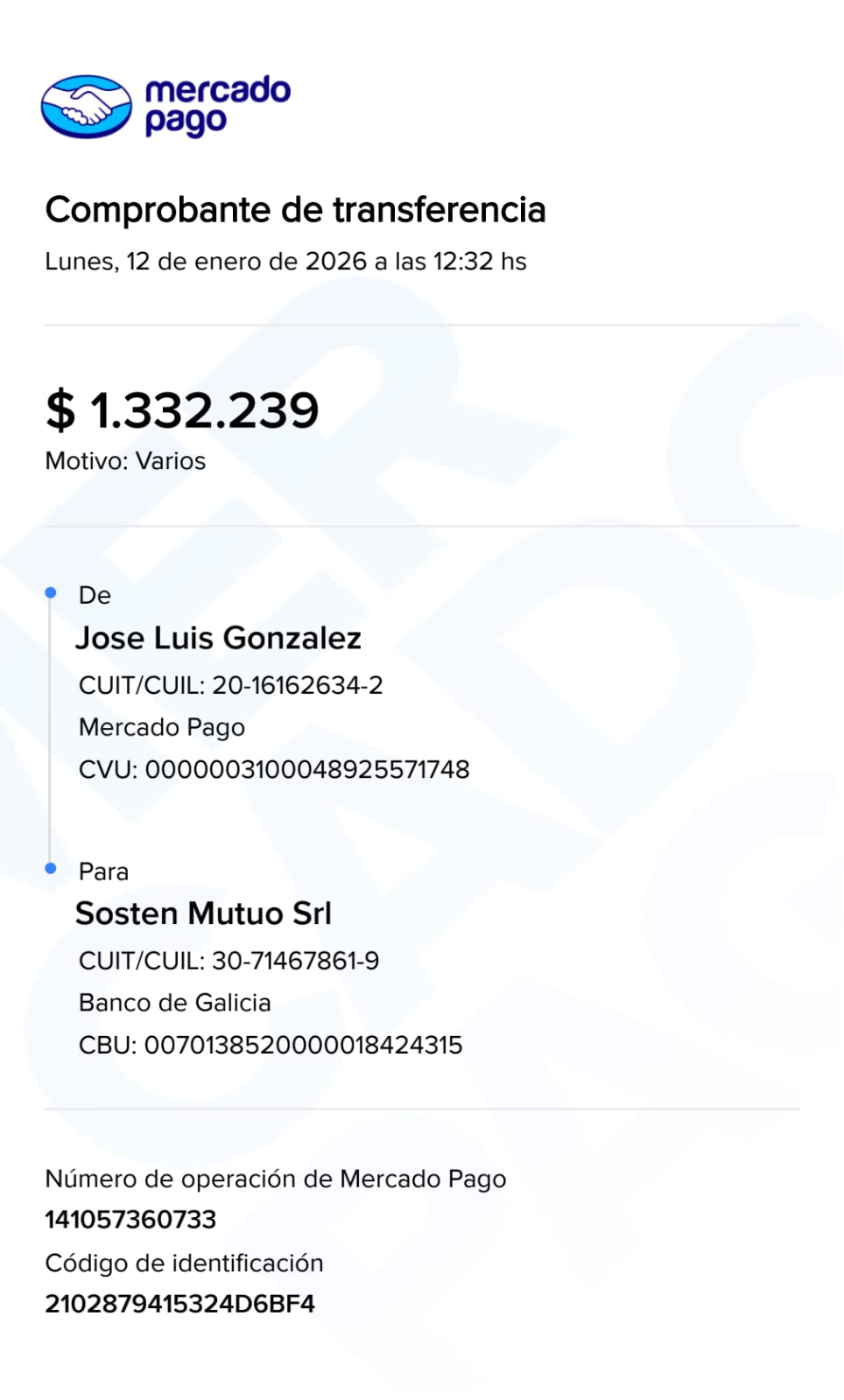Select identification code 2102879415324D6BF4
This screenshot has width=844, height=1400.
179,1304
